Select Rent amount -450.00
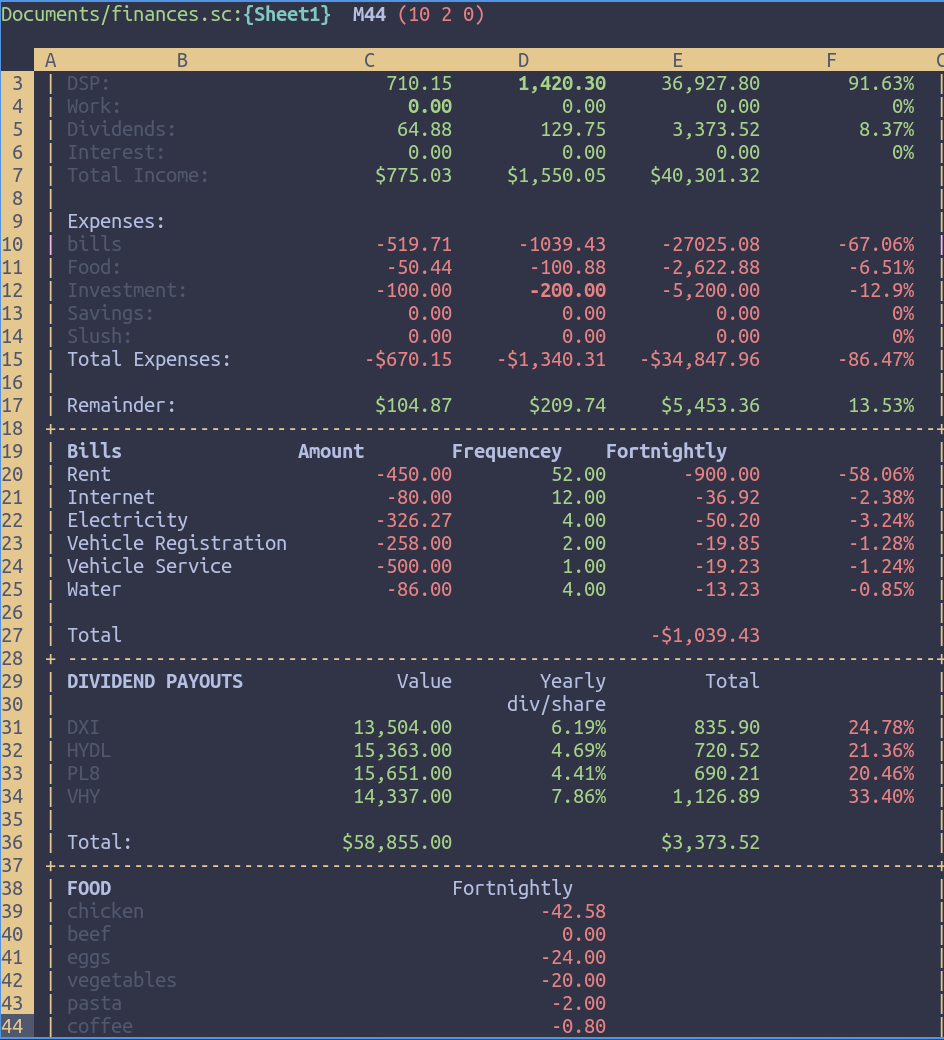 click(x=414, y=474)
